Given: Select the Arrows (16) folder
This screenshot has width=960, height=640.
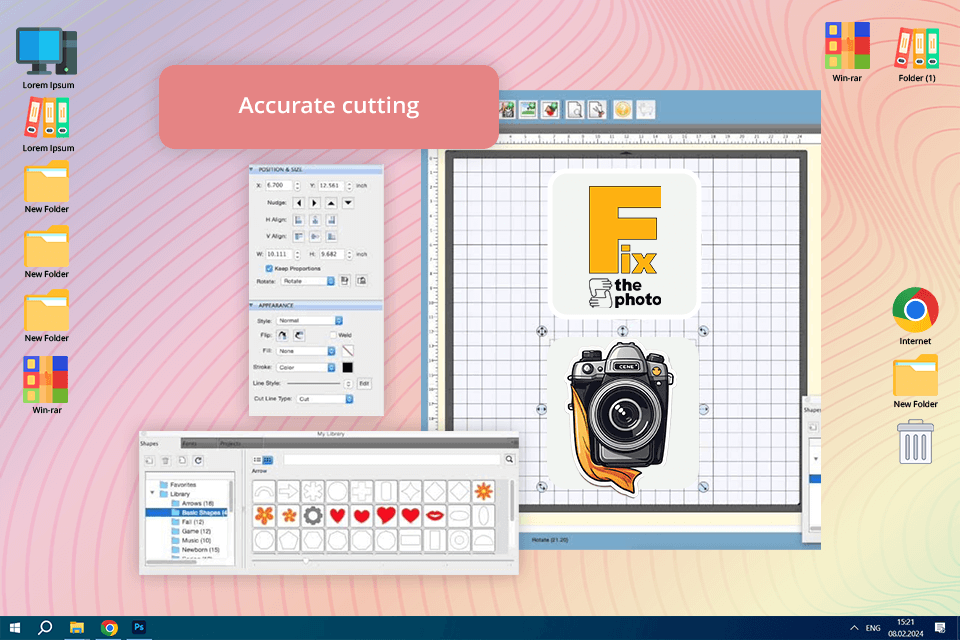Looking at the screenshot, I should [197, 503].
